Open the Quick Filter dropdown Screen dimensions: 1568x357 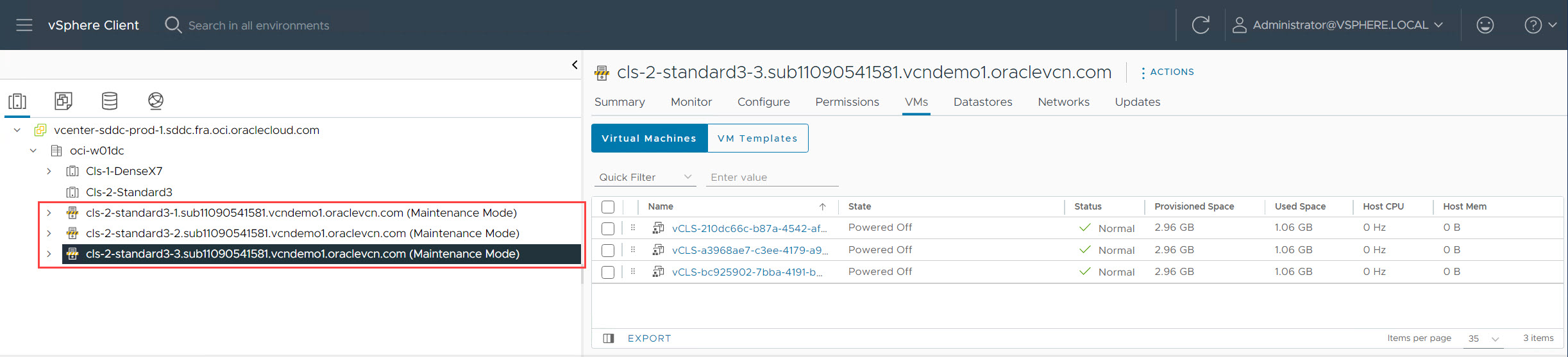click(x=645, y=177)
